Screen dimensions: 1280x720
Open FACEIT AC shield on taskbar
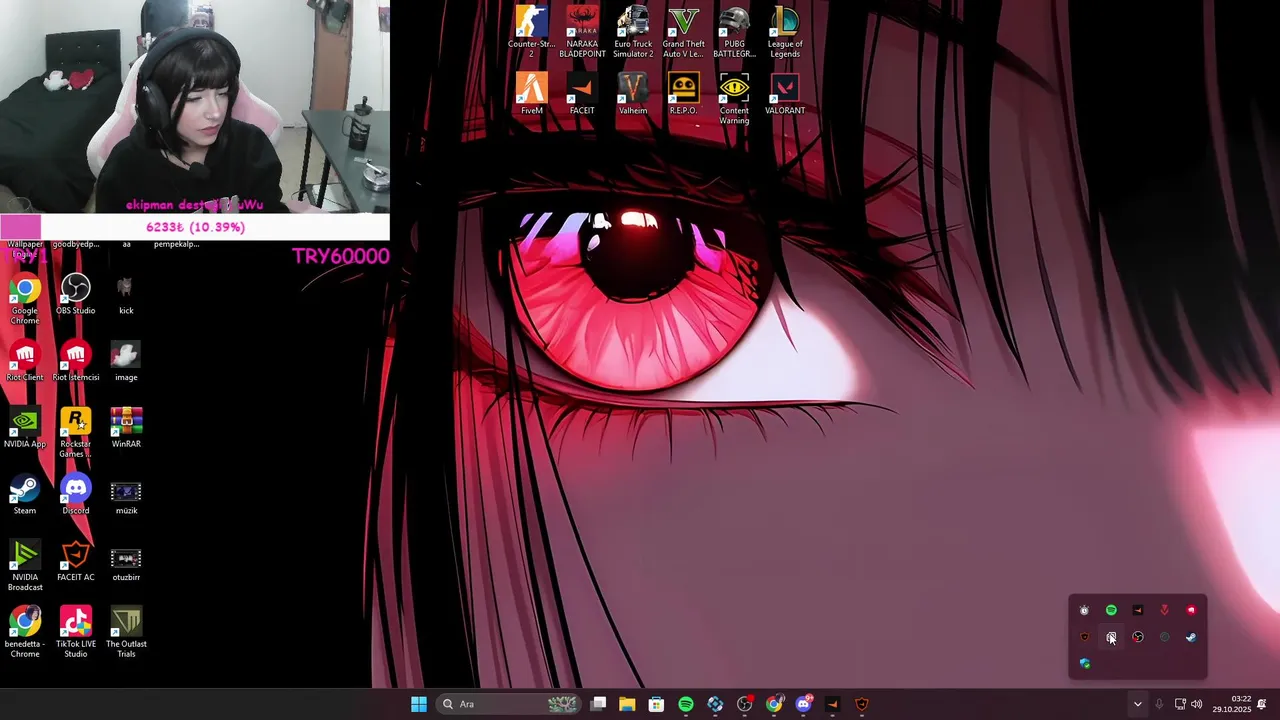(x=862, y=704)
